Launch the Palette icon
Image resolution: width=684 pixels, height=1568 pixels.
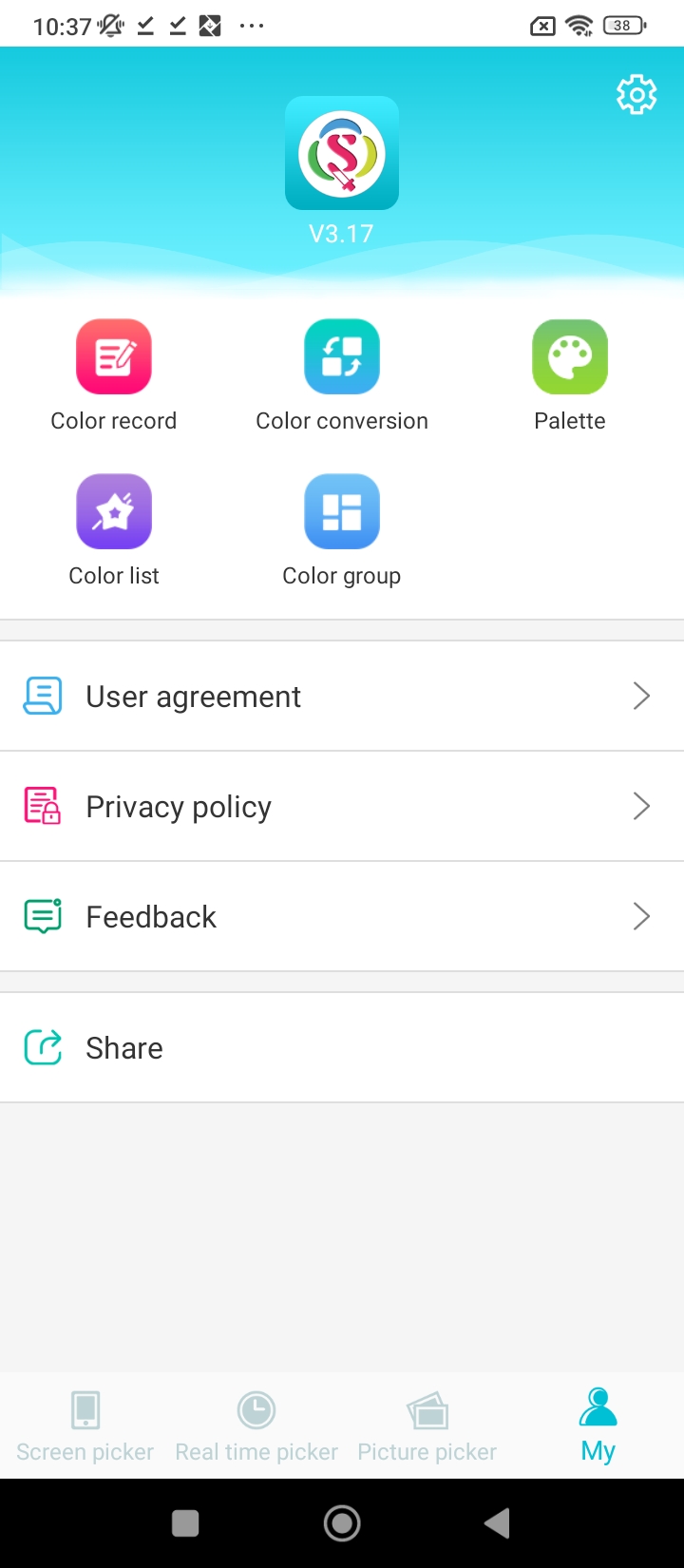click(570, 356)
